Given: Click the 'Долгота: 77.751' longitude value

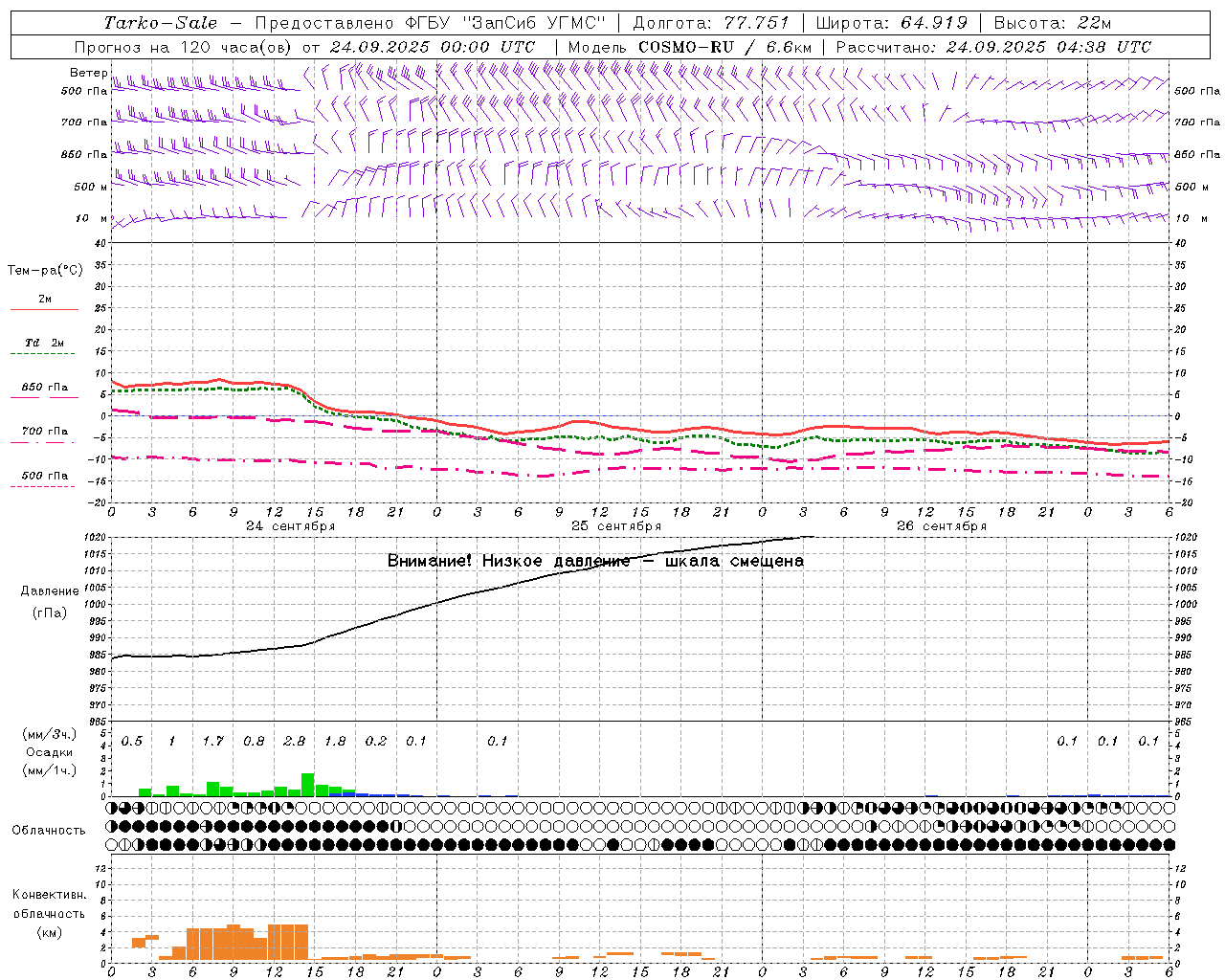Looking at the screenshot, I should pos(711,23).
